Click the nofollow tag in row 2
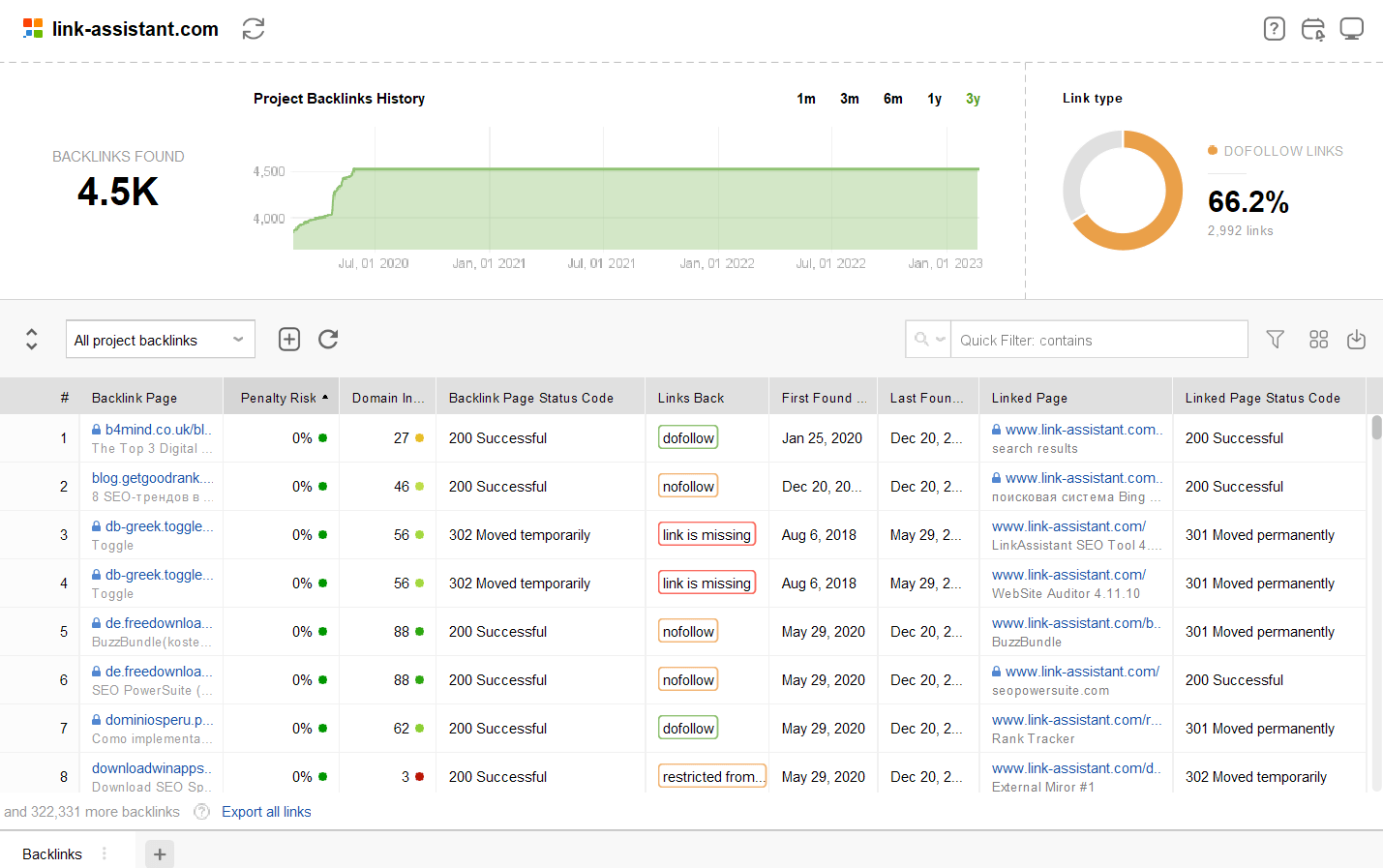Image resolution: width=1383 pixels, height=868 pixels. click(688, 487)
